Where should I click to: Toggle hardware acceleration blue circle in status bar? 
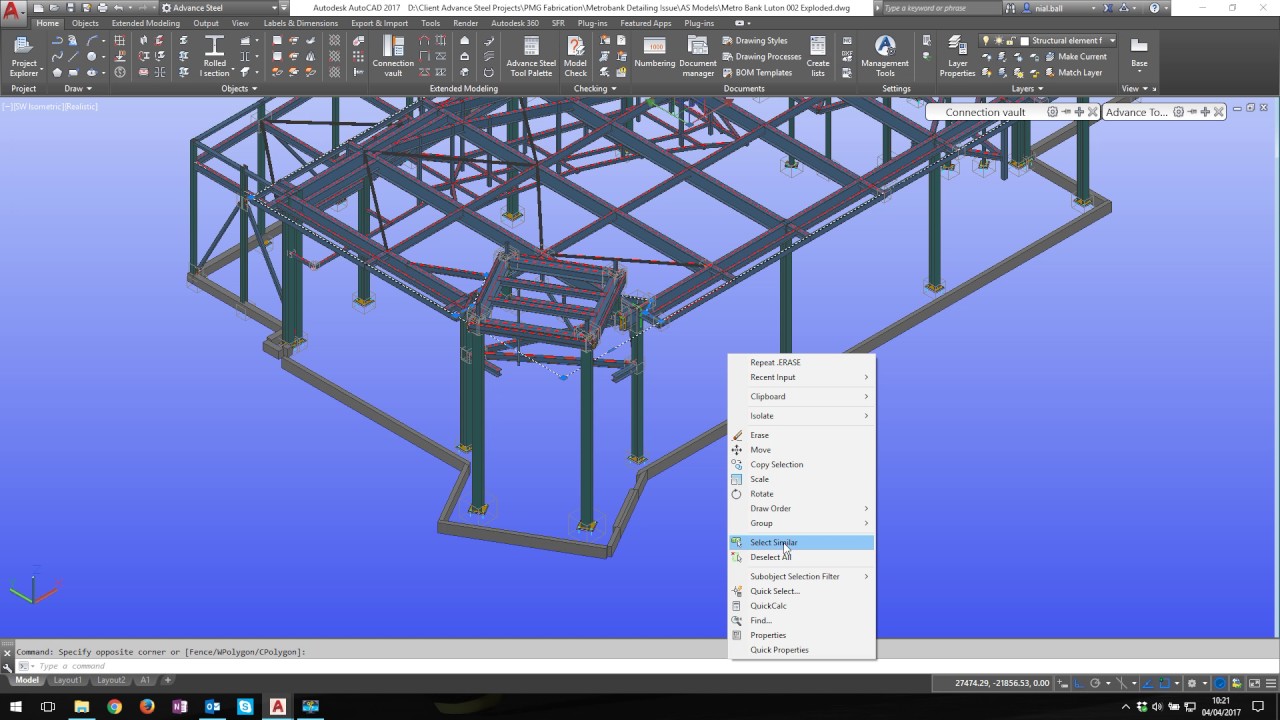point(1222,683)
